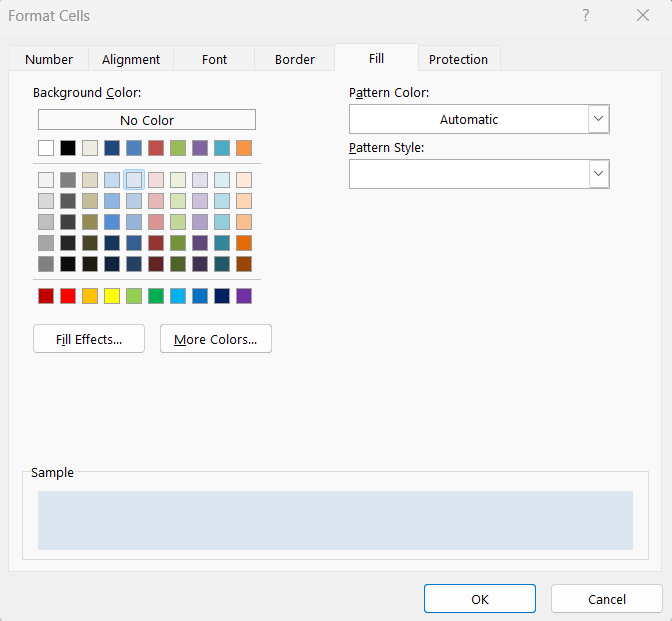
Task: Expand the Pattern Style dropdown arrow
Action: [599, 174]
